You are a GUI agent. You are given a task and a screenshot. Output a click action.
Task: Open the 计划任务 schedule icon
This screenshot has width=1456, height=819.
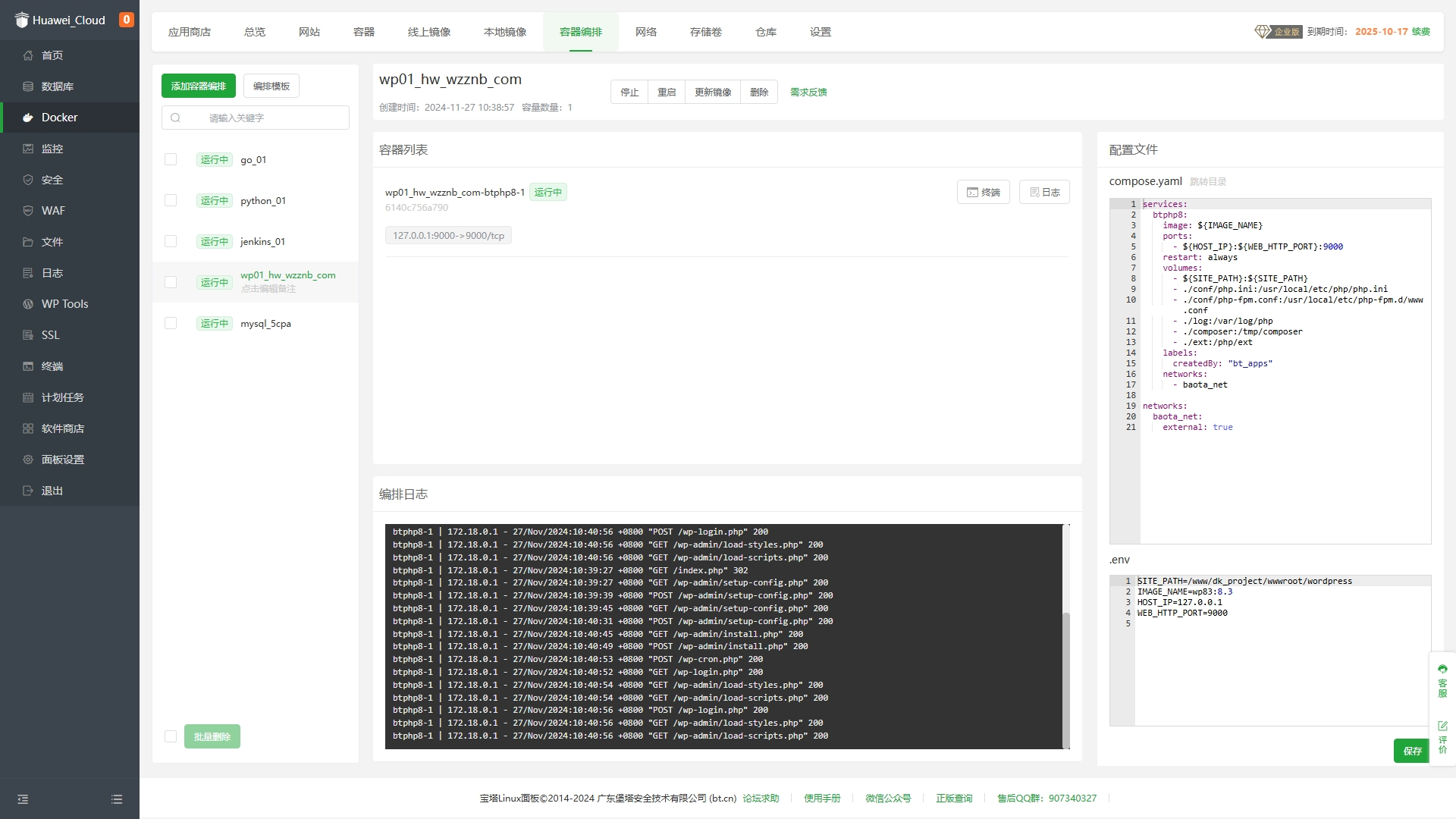pos(28,397)
